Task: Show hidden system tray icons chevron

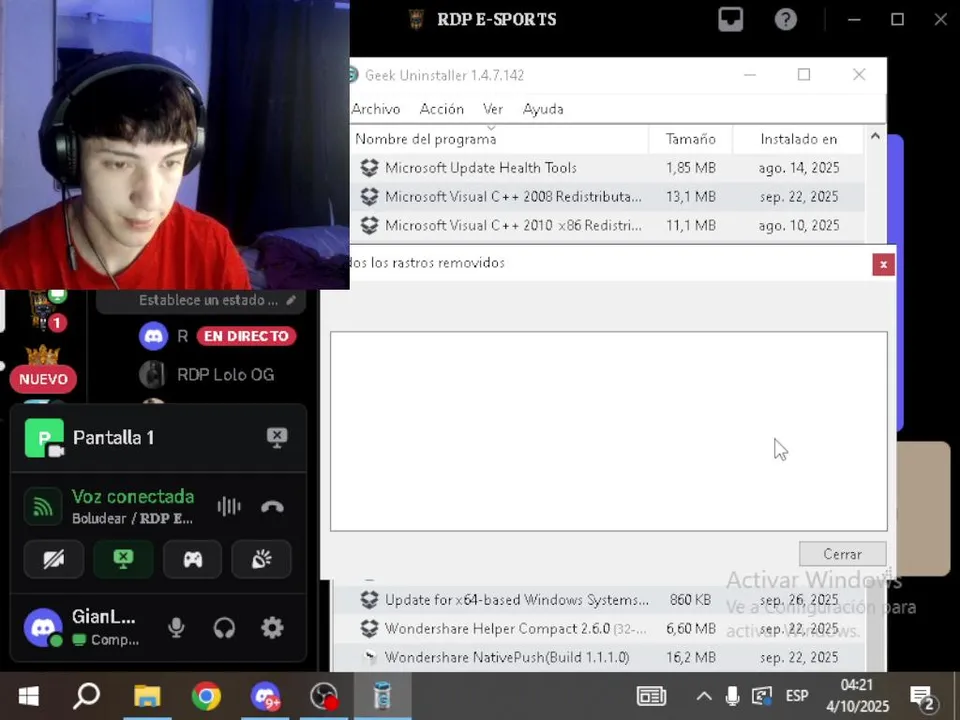Action: click(x=704, y=696)
